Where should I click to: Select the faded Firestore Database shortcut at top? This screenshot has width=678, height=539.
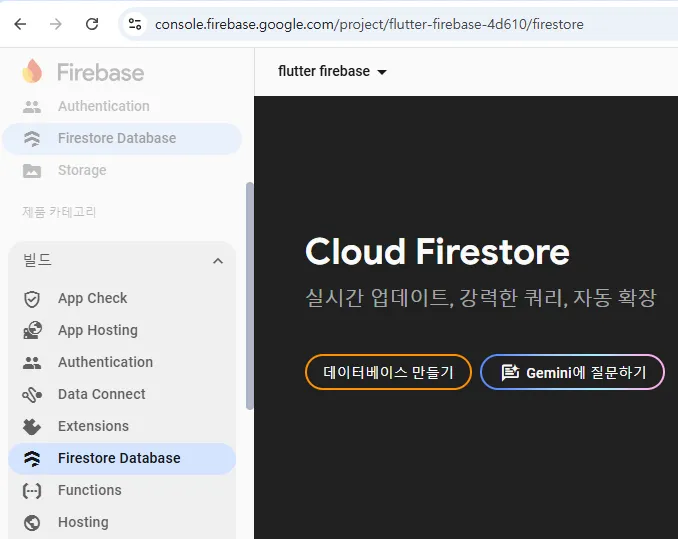pyautogui.click(x=122, y=139)
